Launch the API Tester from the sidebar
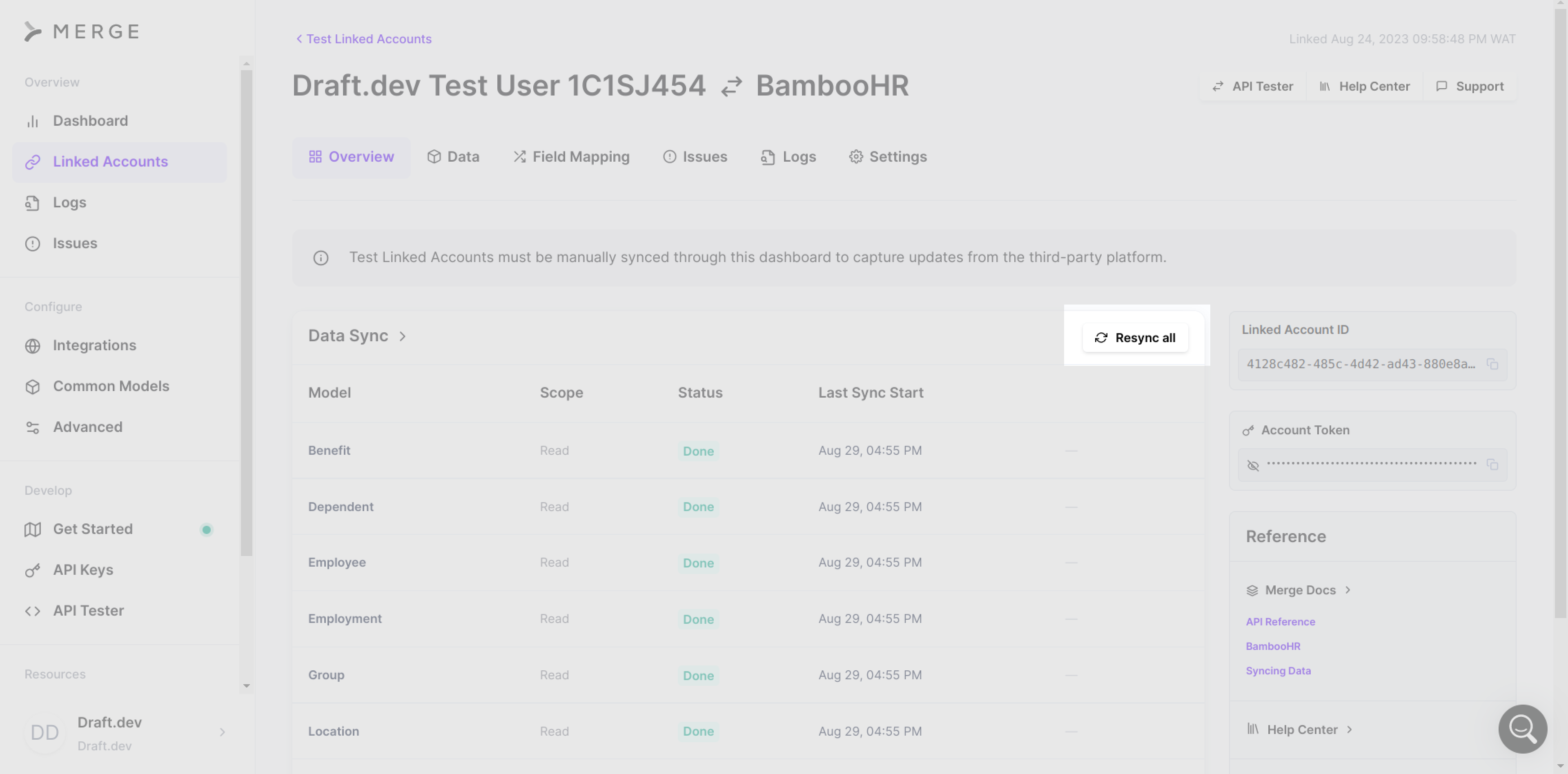The height and width of the screenshot is (774, 1568). pyautogui.click(x=88, y=610)
